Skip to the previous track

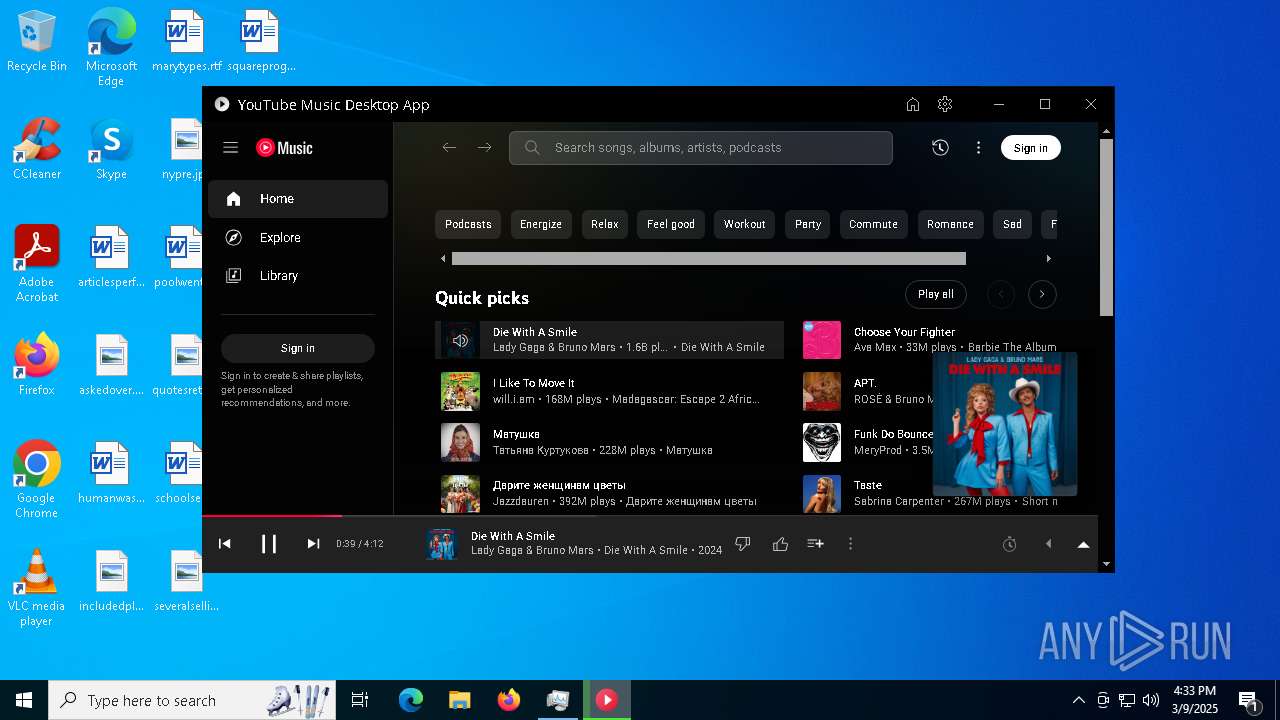pos(225,544)
